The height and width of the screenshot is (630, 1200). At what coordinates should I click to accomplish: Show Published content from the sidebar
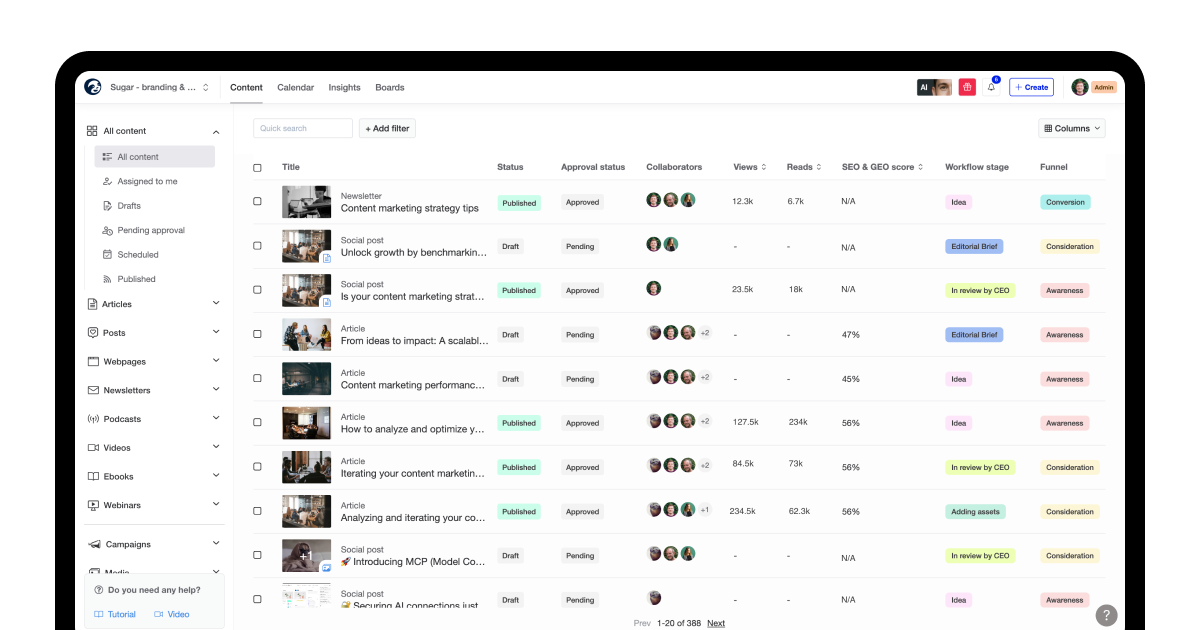[x=137, y=279]
